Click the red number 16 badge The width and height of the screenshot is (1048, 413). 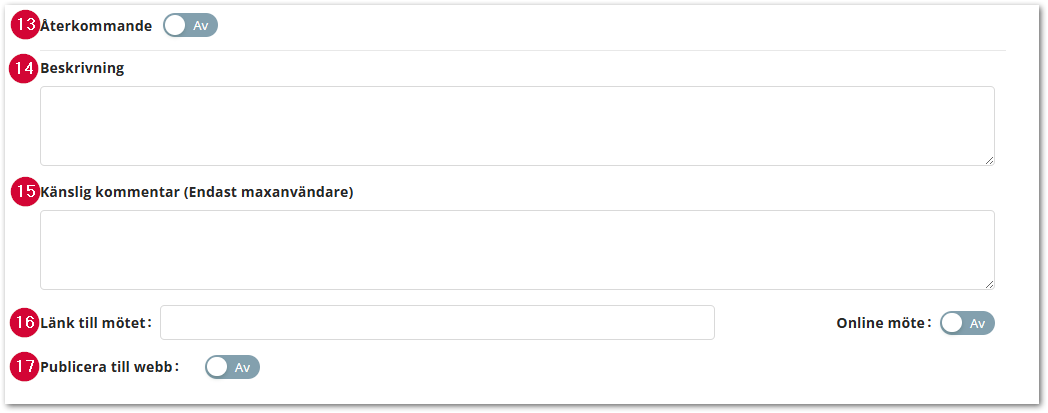pos(25,323)
